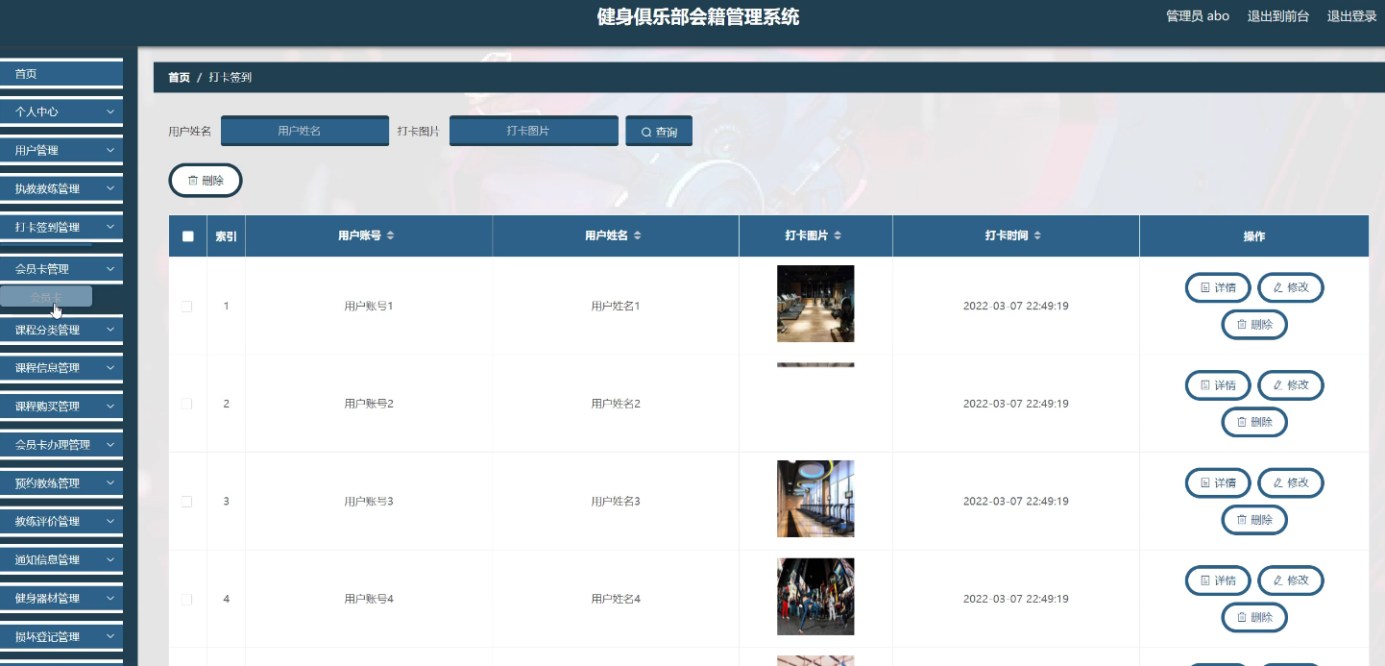Open the gym photo thumbnail for 用户姓名1

[x=816, y=304]
